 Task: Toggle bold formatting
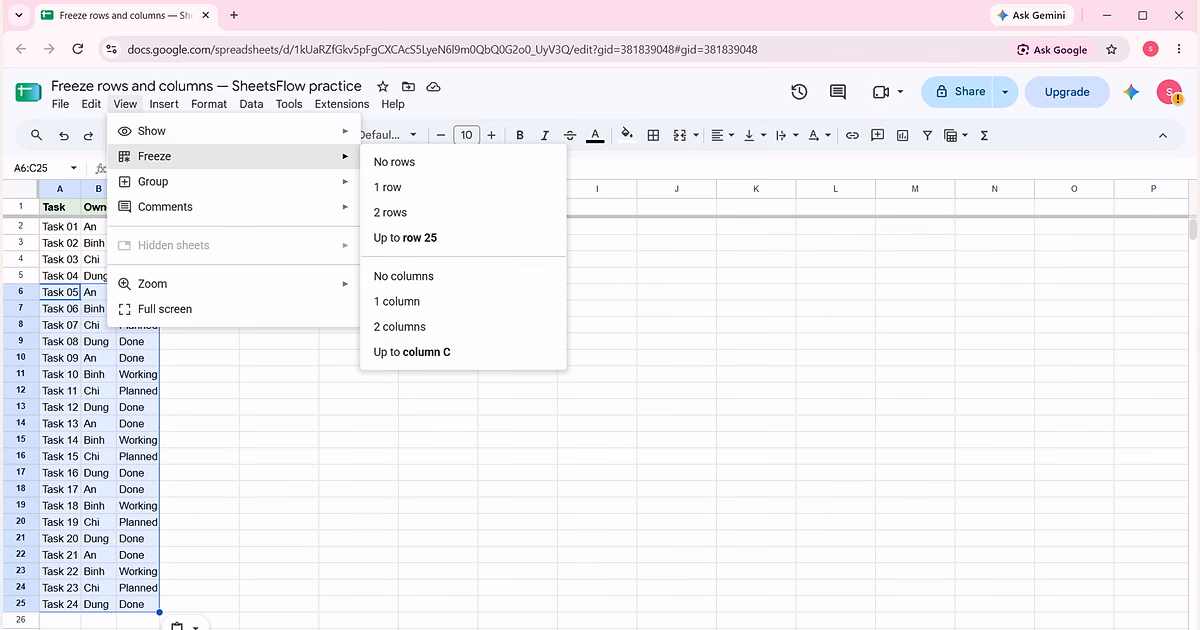tap(520, 135)
